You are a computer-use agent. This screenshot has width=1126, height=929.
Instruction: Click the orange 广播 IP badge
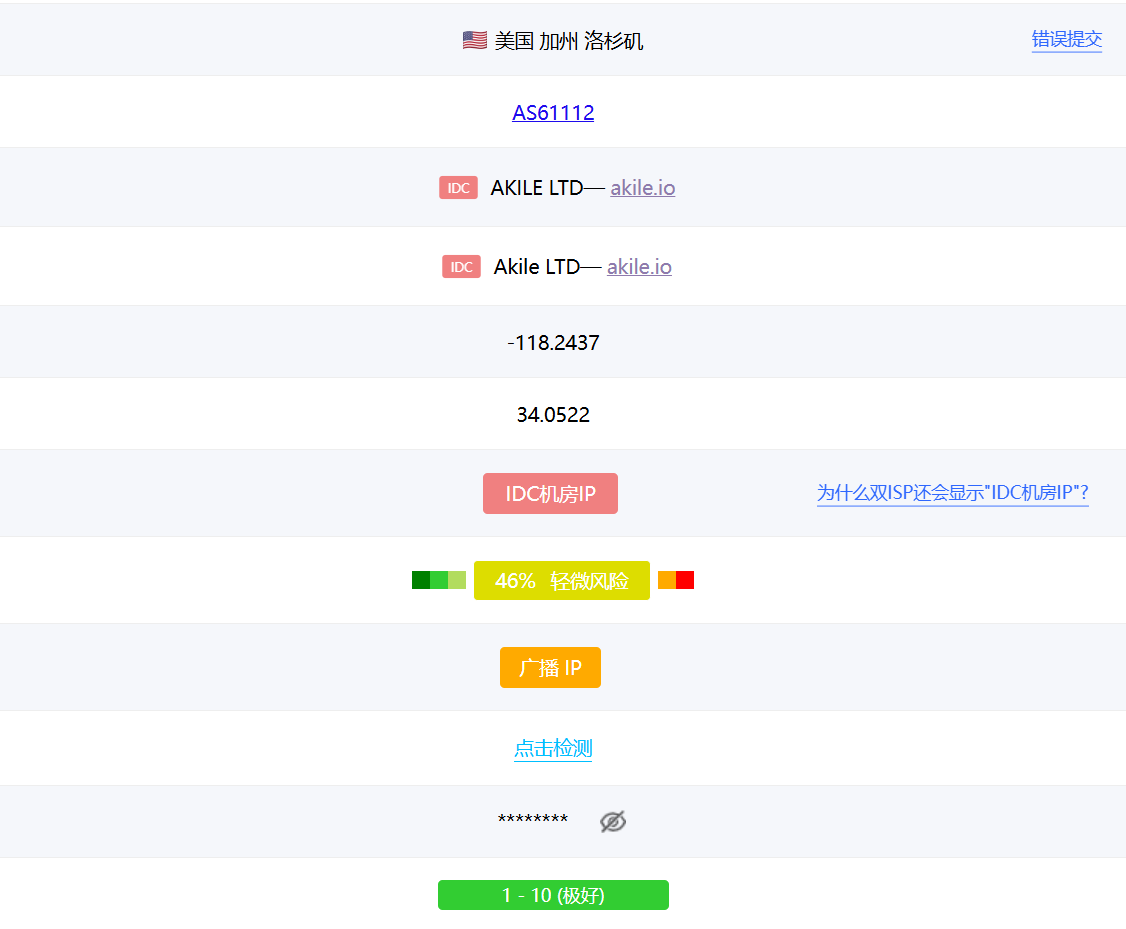[550, 668]
